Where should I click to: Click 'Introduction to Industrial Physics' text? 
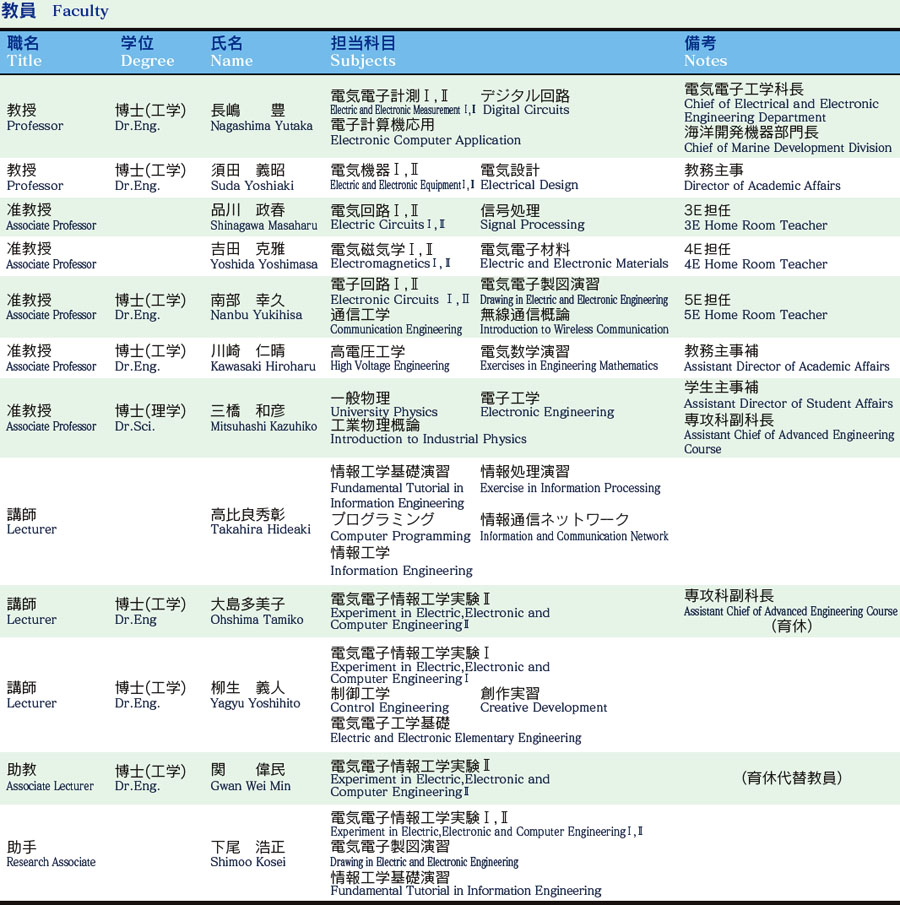[x=428, y=439]
